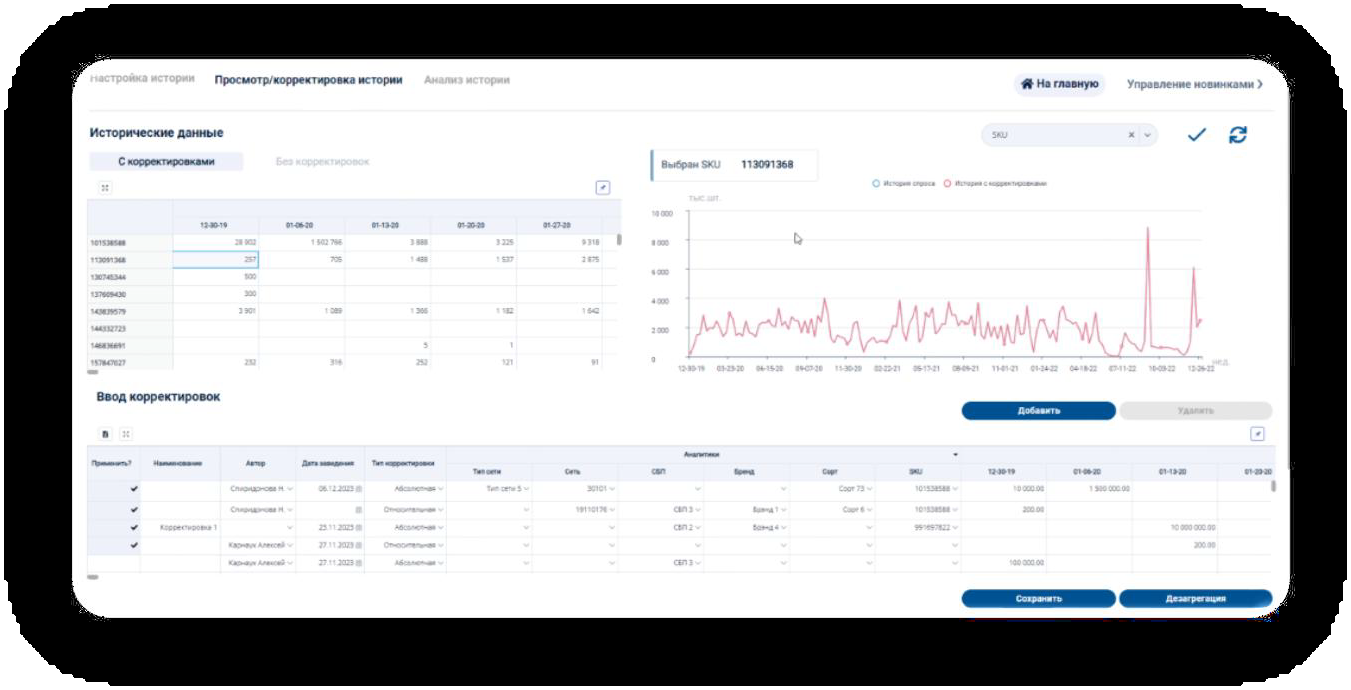Click the pin icon above historical data table
Image resolution: width=1351 pixels, height=690 pixels.
[x=602, y=187]
